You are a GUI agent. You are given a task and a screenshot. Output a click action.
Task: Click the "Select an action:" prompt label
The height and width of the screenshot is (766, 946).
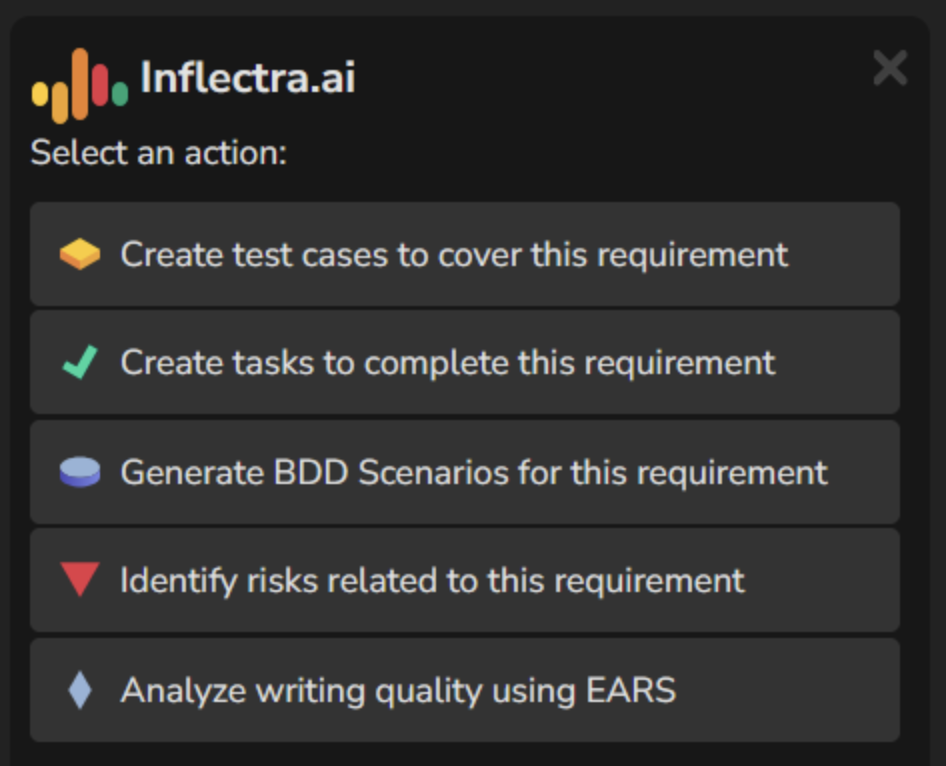pyautogui.click(x=159, y=153)
